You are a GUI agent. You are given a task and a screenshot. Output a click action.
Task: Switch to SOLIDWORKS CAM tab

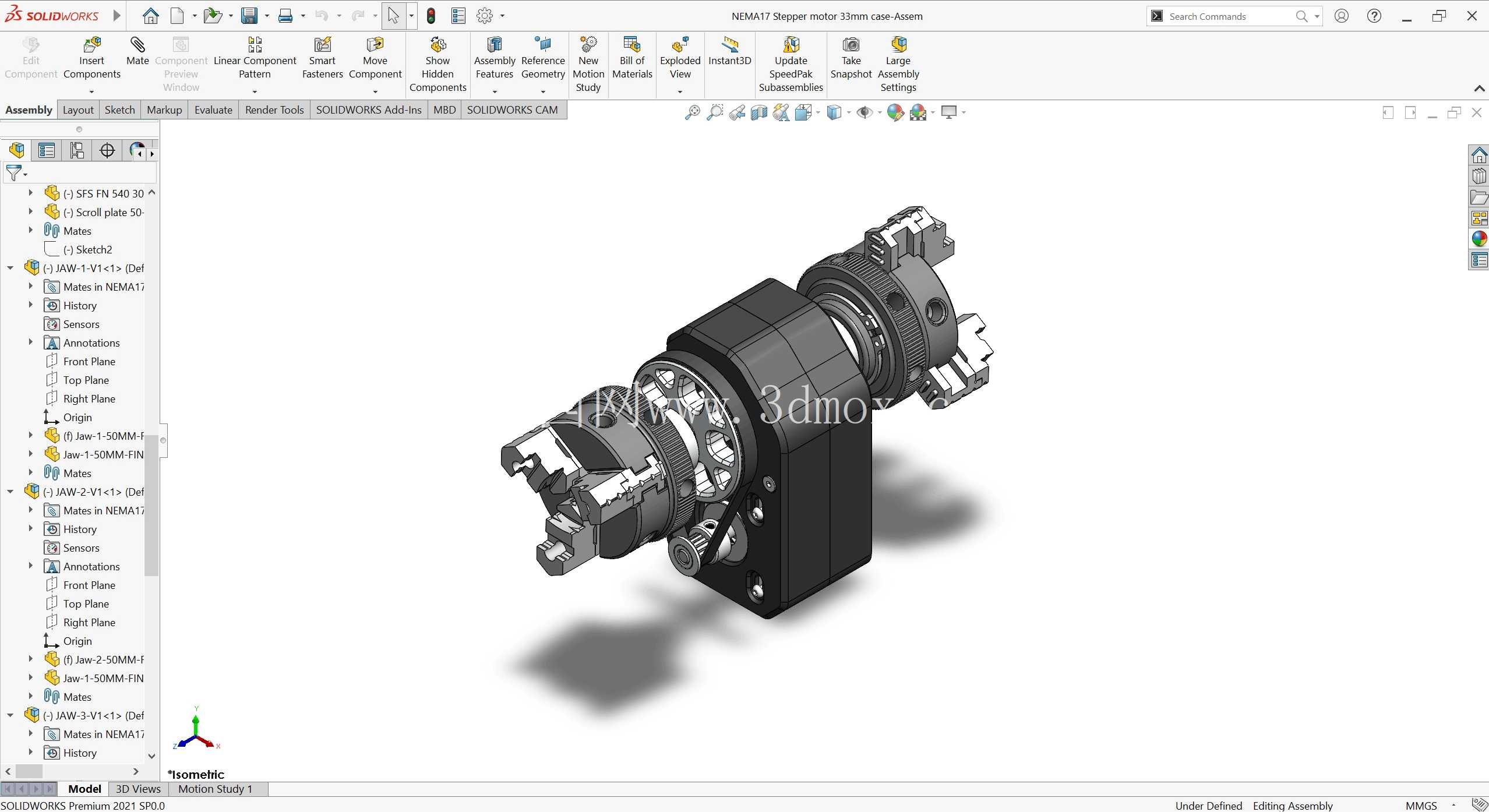(512, 110)
